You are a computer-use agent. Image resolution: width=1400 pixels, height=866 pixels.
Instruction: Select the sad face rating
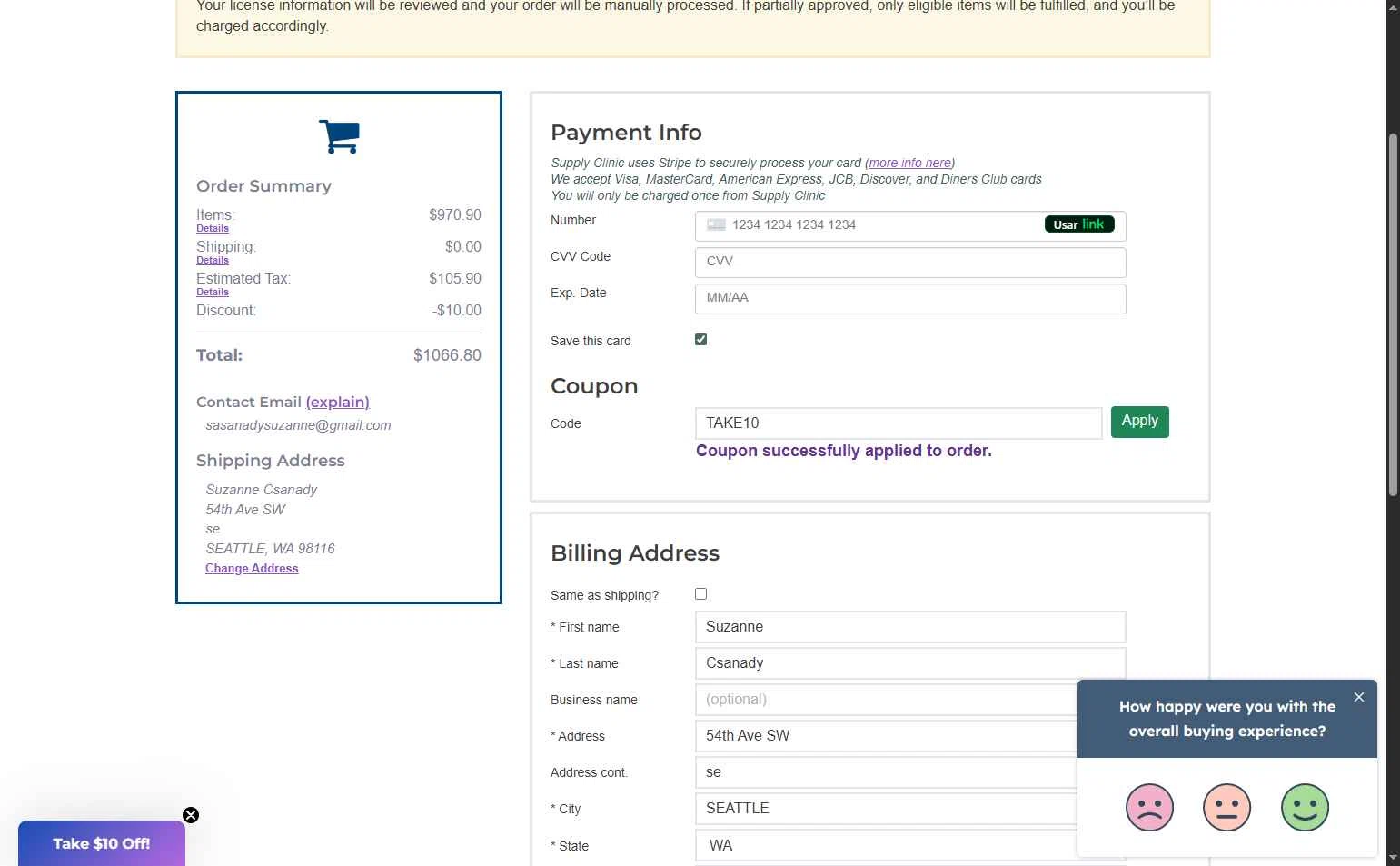[x=1149, y=807]
